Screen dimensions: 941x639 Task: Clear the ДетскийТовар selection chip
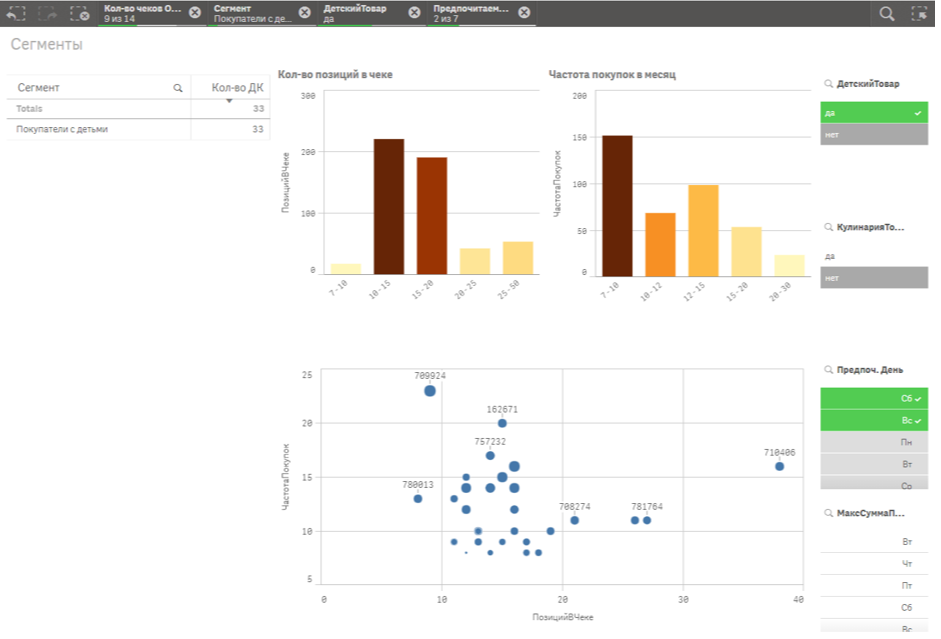(414, 13)
